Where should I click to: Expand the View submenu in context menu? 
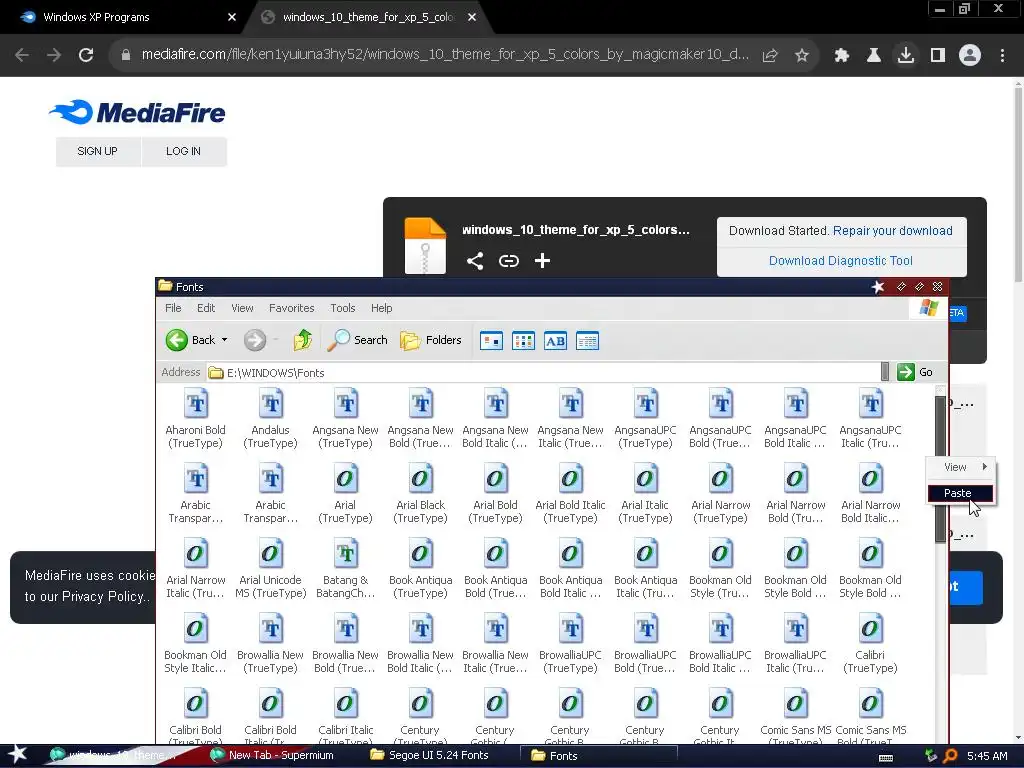click(x=961, y=468)
